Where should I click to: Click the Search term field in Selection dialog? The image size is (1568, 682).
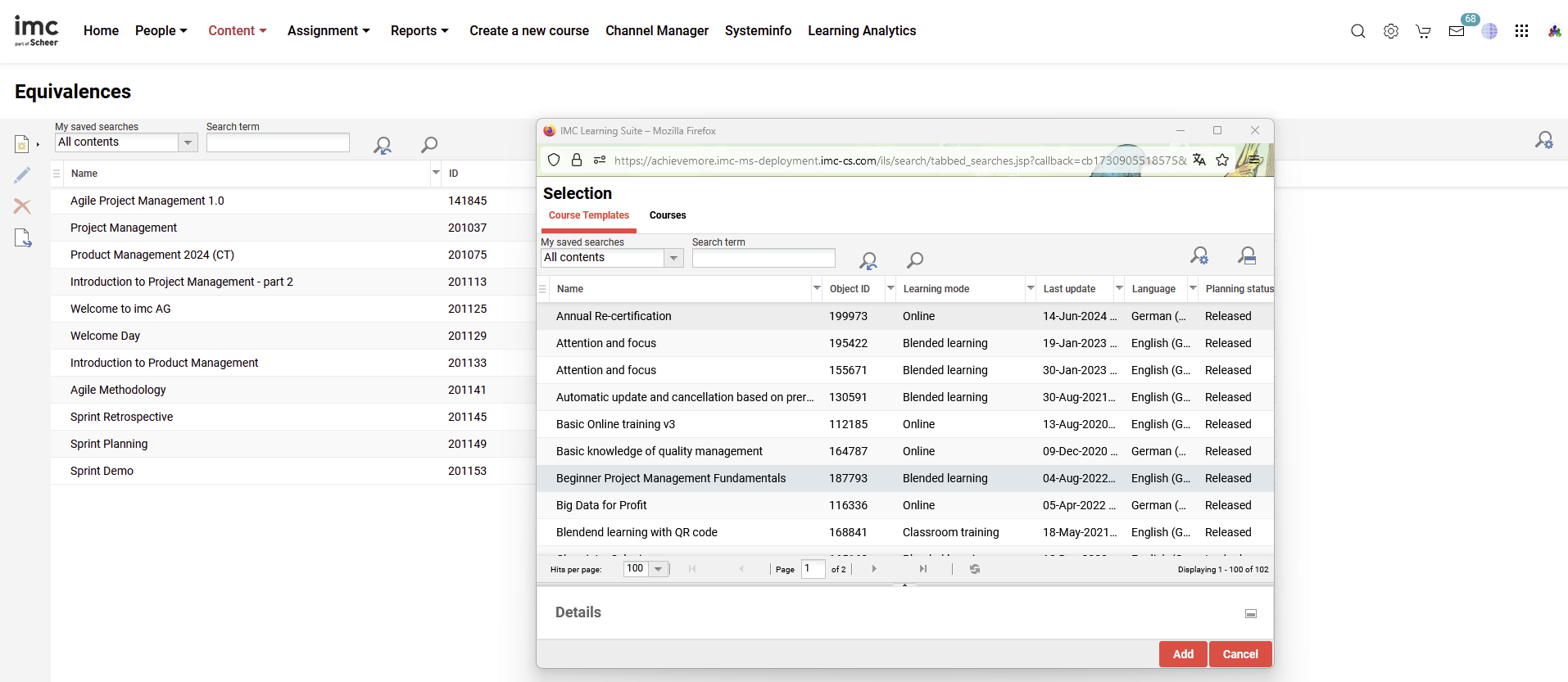(763, 258)
